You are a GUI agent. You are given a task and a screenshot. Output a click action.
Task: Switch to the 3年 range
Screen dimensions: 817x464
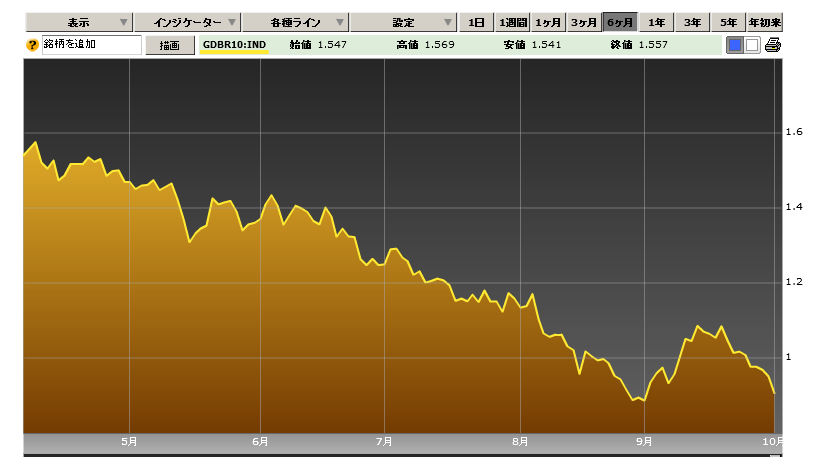coord(692,22)
